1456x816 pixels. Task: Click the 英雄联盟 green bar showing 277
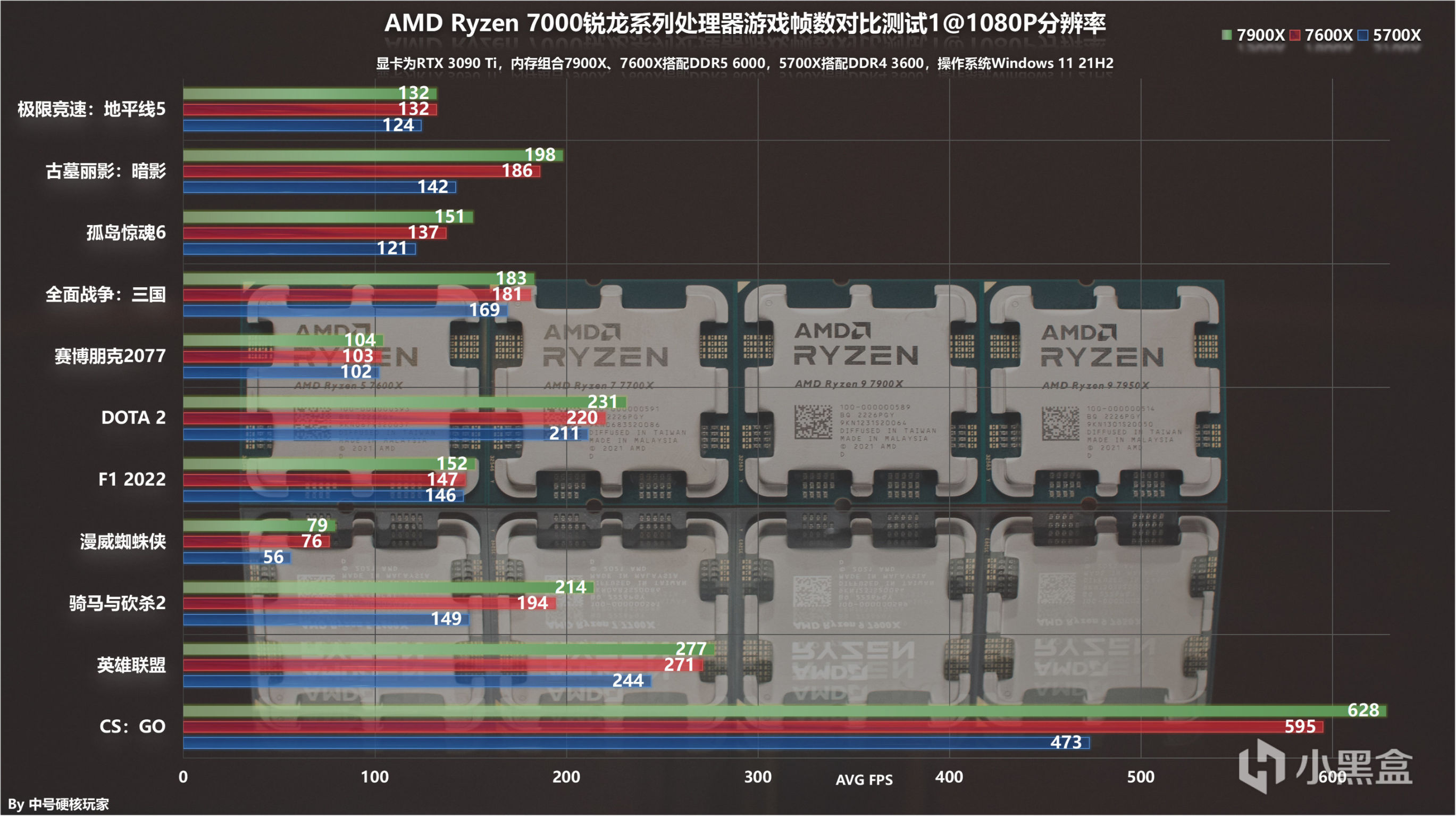pos(448,649)
